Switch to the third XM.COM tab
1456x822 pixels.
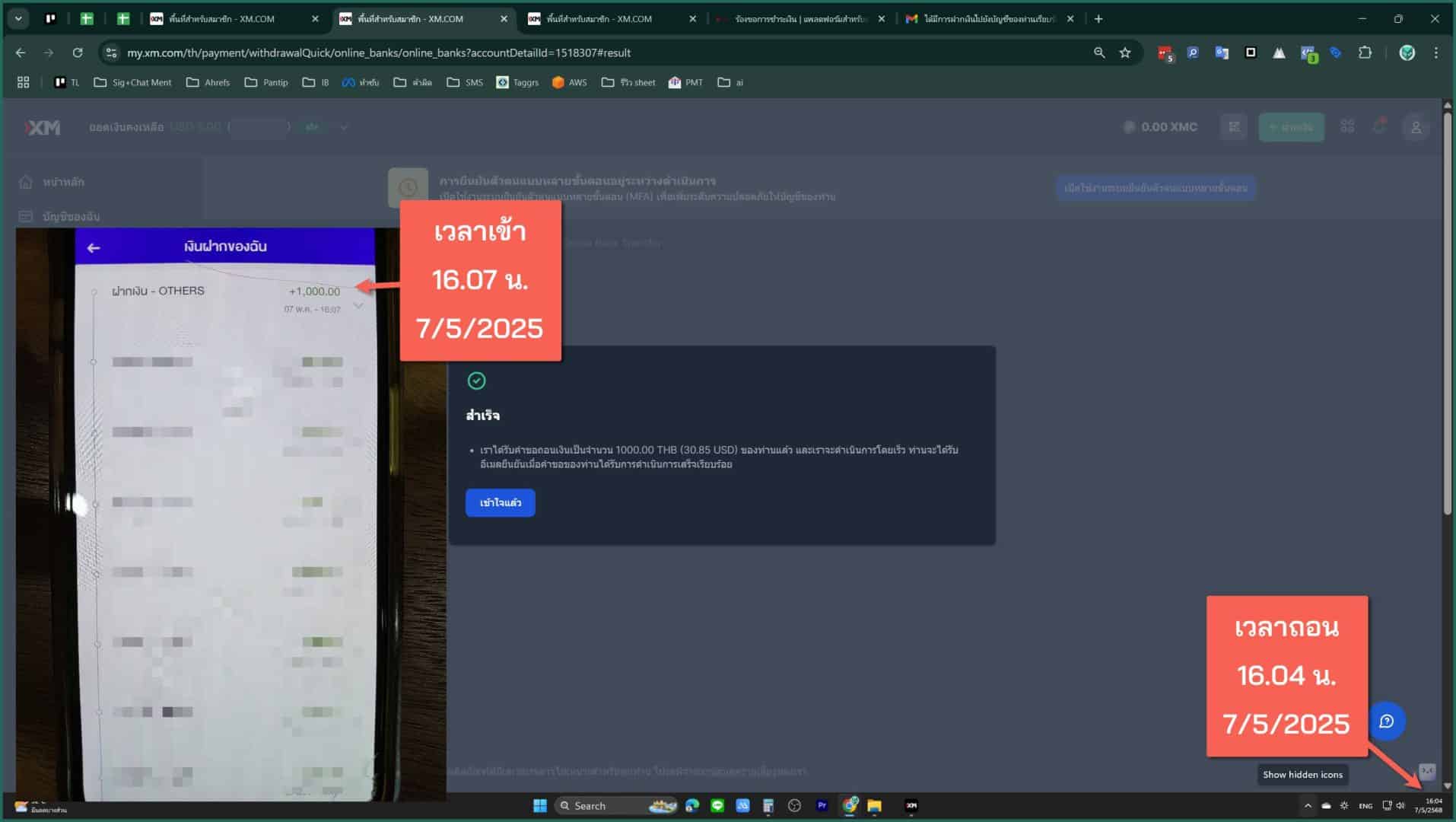pyautogui.click(x=612, y=18)
